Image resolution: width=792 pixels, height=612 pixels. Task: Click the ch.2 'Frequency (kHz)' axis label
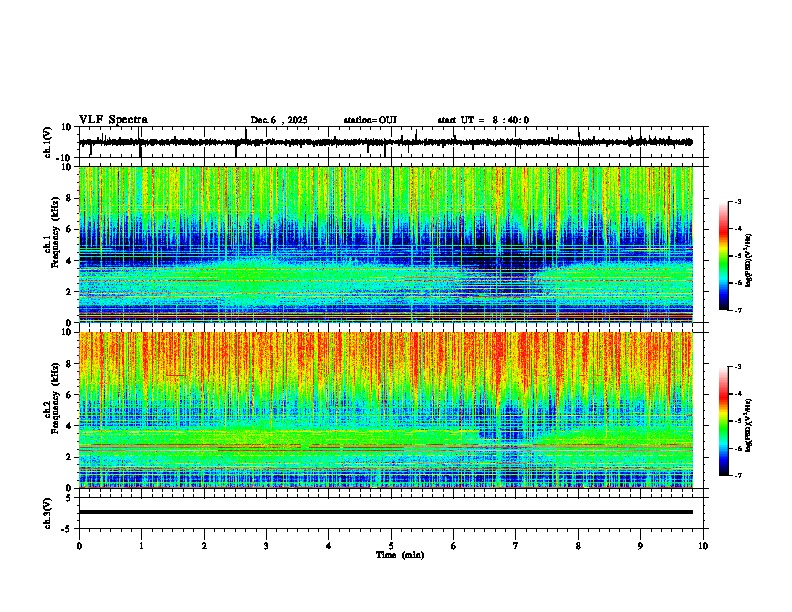pyautogui.click(x=56, y=397)
